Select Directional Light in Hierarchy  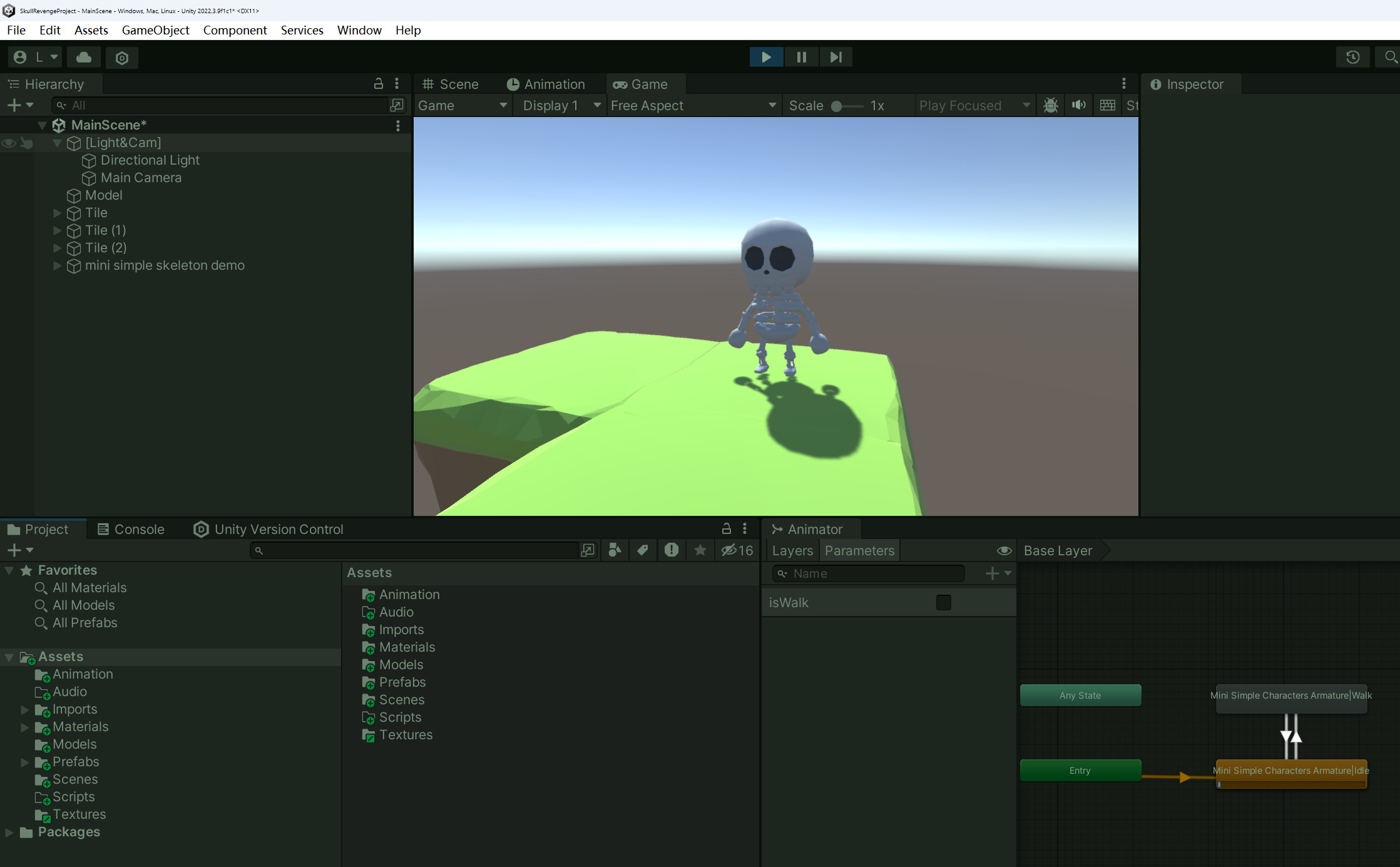[x=150, y=160]
